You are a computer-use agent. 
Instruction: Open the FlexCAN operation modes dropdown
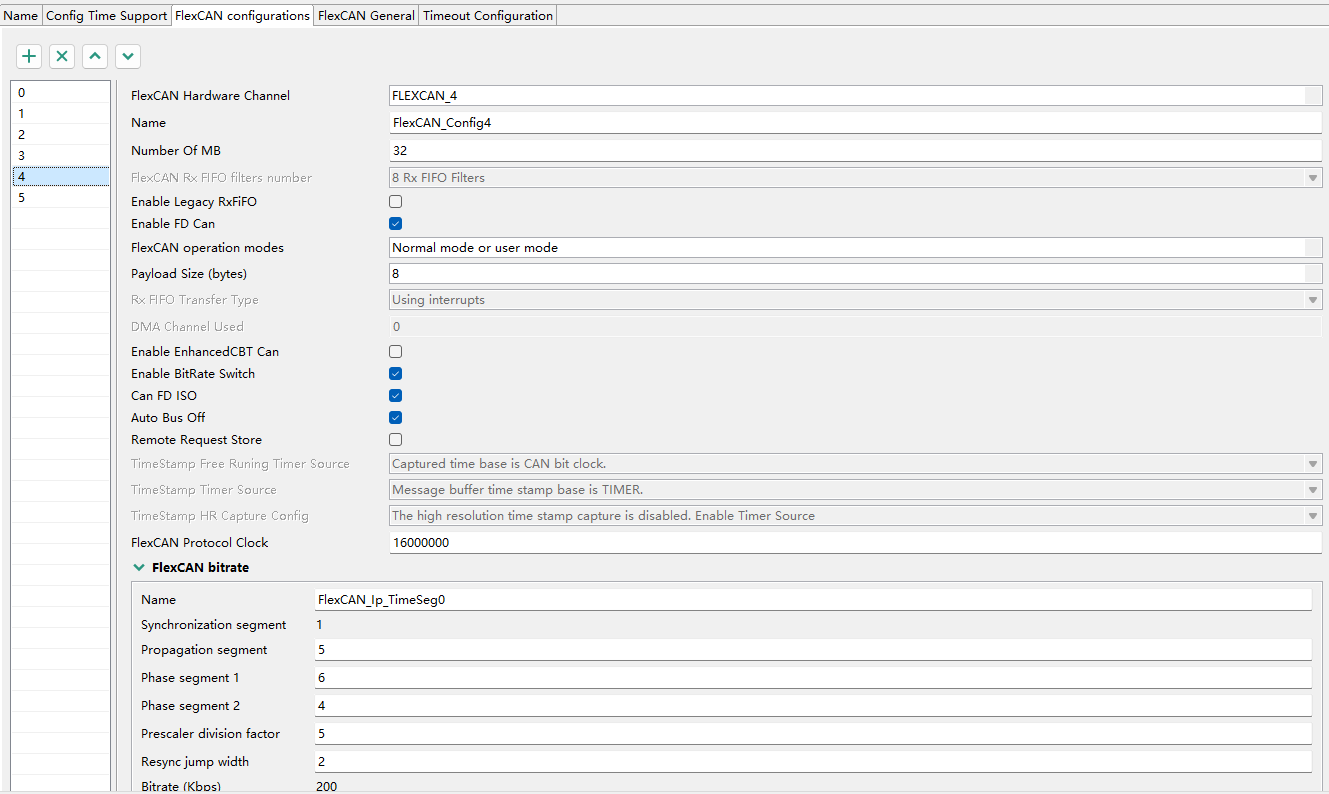click(1313, 247)
